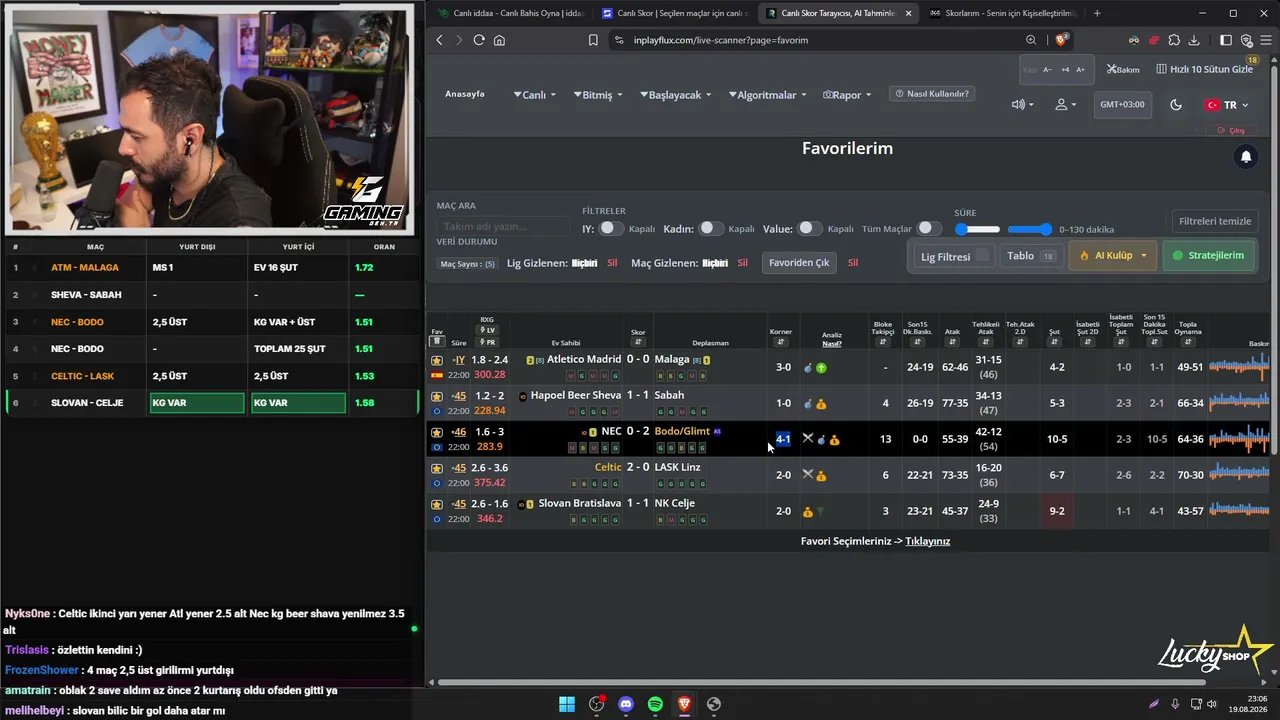Expand the AI Kulüp dropdown
Image resolution: width=1280 pixels, height=720 pixels.
coord(1114,256)
